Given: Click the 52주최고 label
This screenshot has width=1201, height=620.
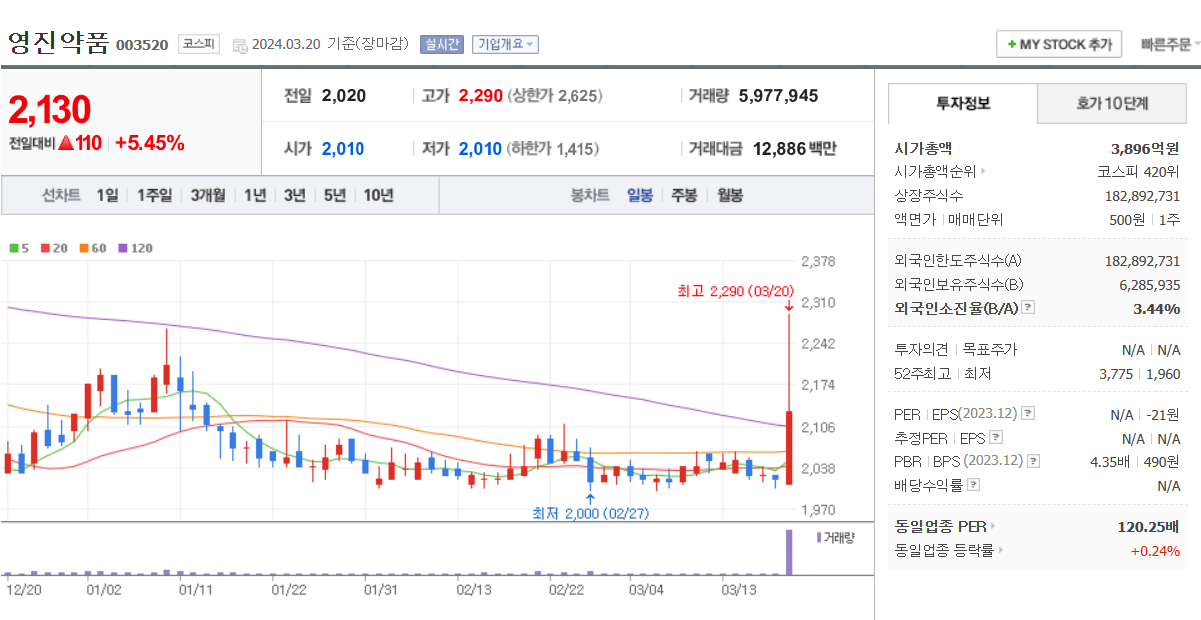Looking at the screenshot, I should (x=924, y=374).
